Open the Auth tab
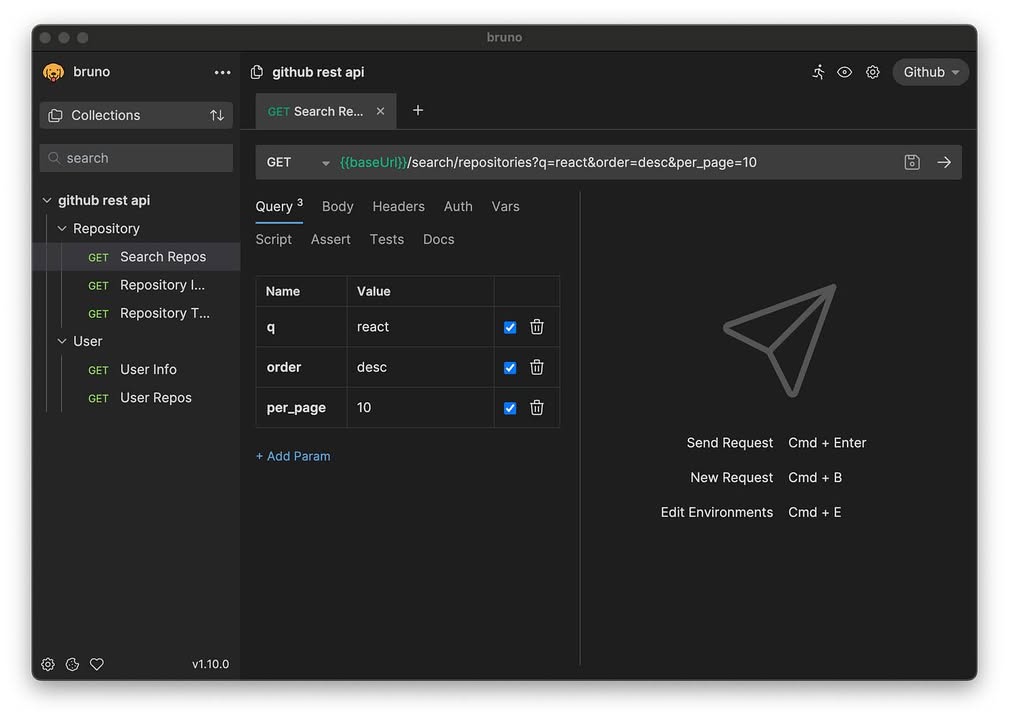The height and width of the screenshot is (720, 1009). tap(458, 206)
